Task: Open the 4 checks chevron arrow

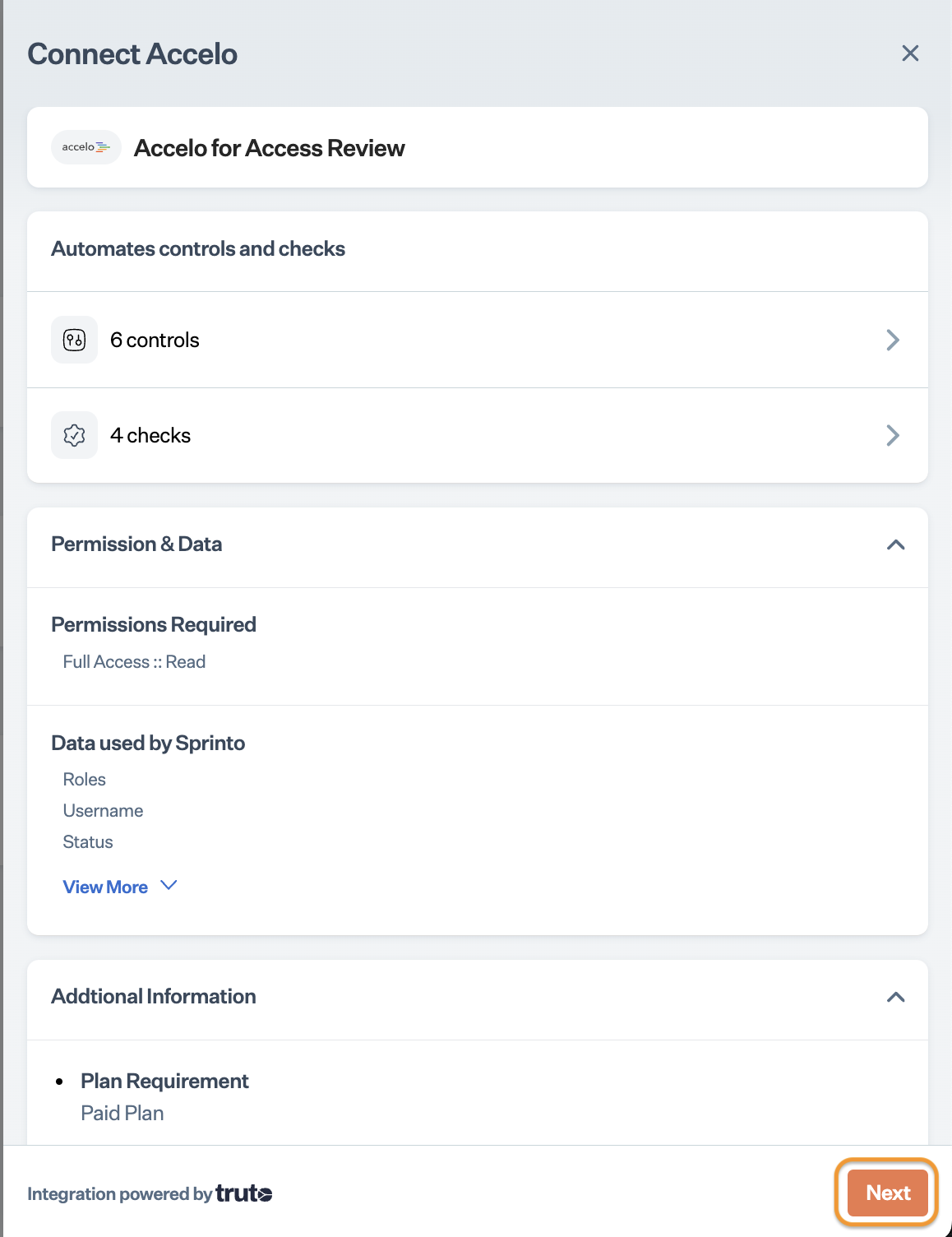Action: (x=893, y=435)
